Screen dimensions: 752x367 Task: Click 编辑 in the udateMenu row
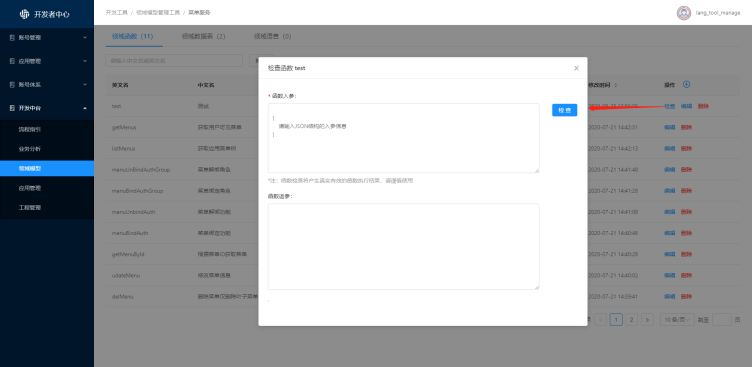670,275
